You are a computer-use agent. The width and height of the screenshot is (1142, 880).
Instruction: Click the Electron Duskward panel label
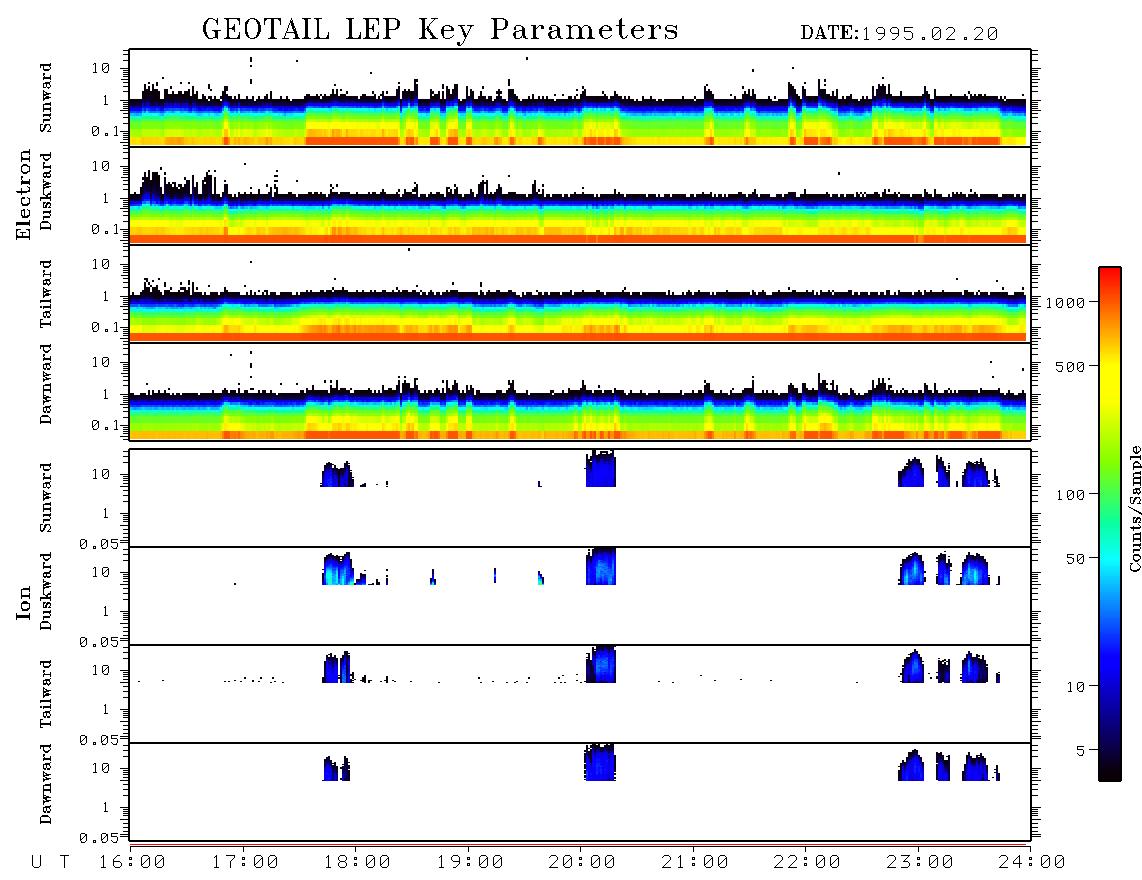(46, 191)
